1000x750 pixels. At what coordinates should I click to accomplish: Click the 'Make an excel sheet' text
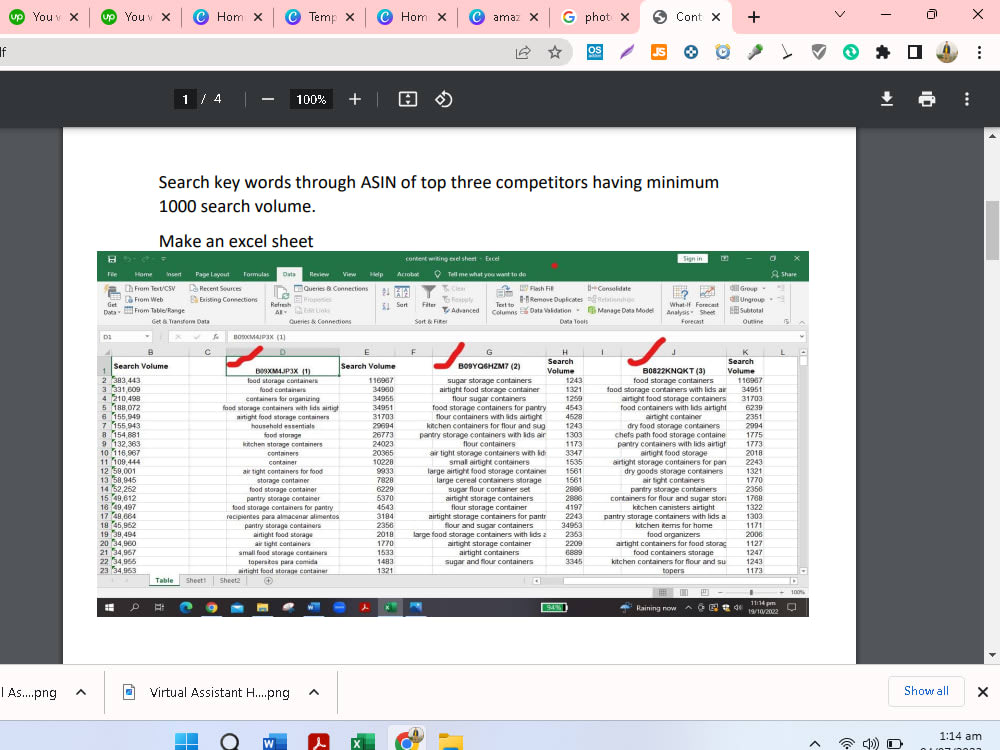point(236,241)
